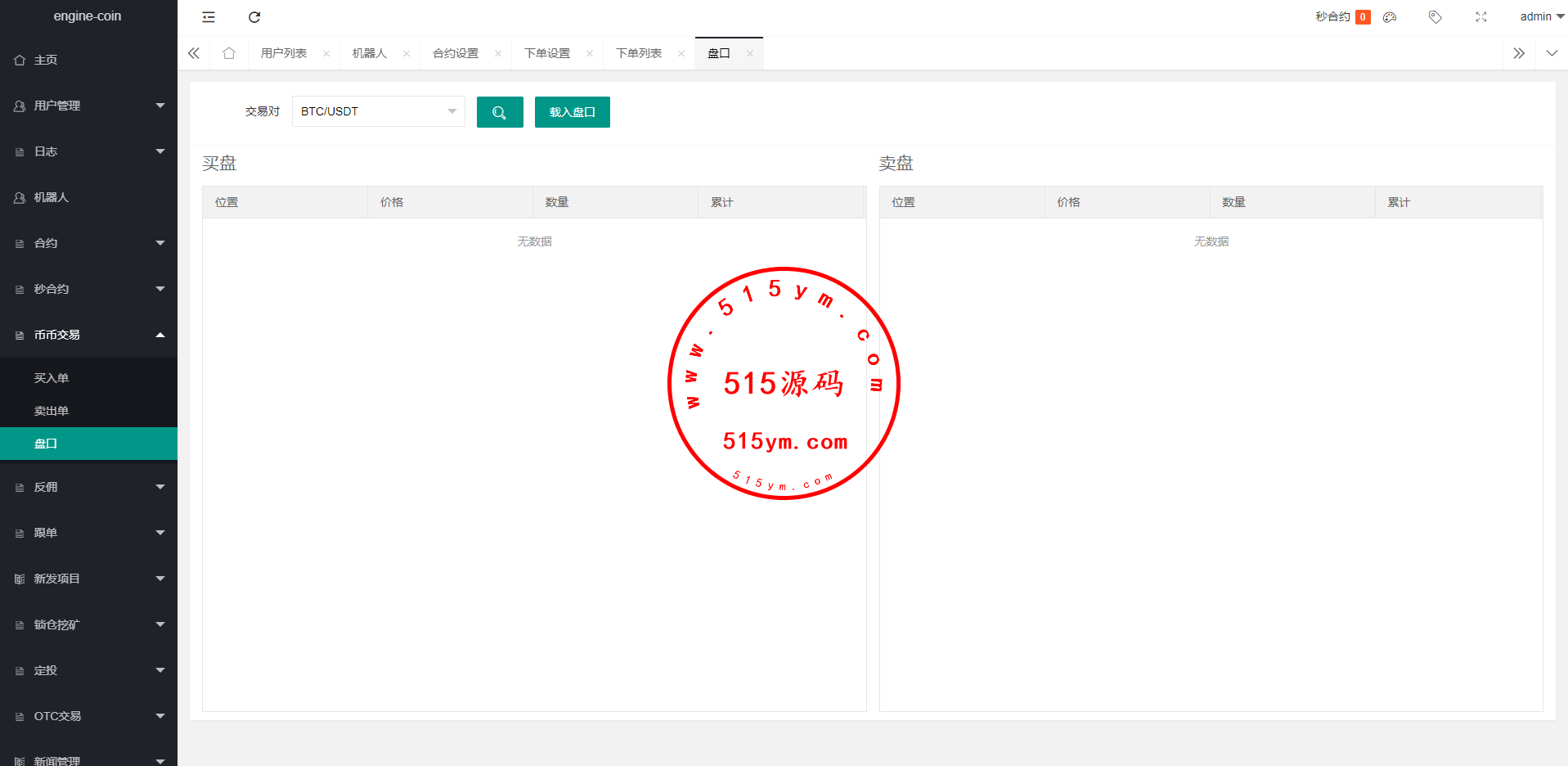The height and width of the screenshot is (766, 1568).
Task: Collapse the 币币交易 sidebar section
Action: [x=88, y=335]
